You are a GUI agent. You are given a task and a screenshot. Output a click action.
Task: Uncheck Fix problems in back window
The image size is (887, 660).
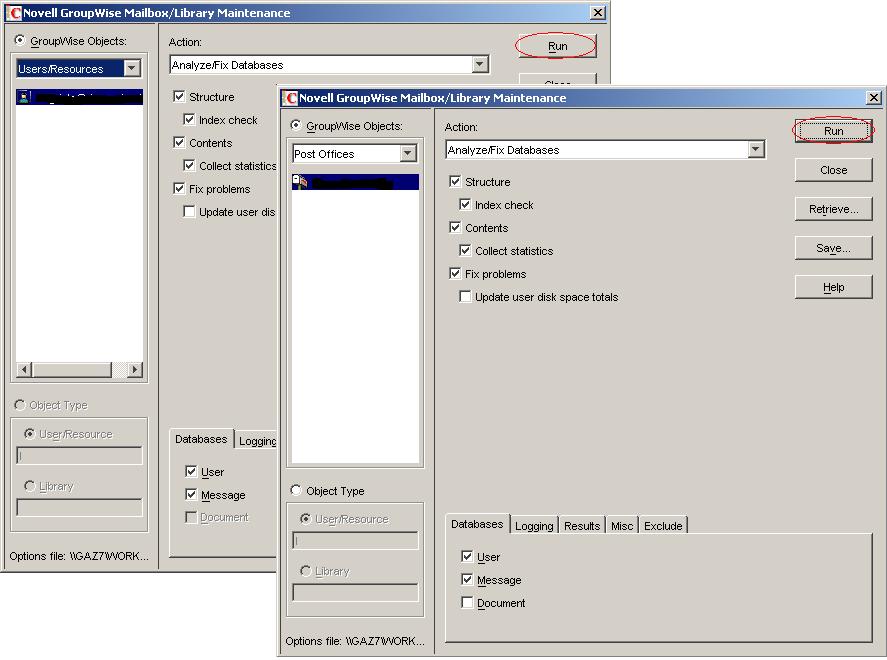[x=179, y=189]
